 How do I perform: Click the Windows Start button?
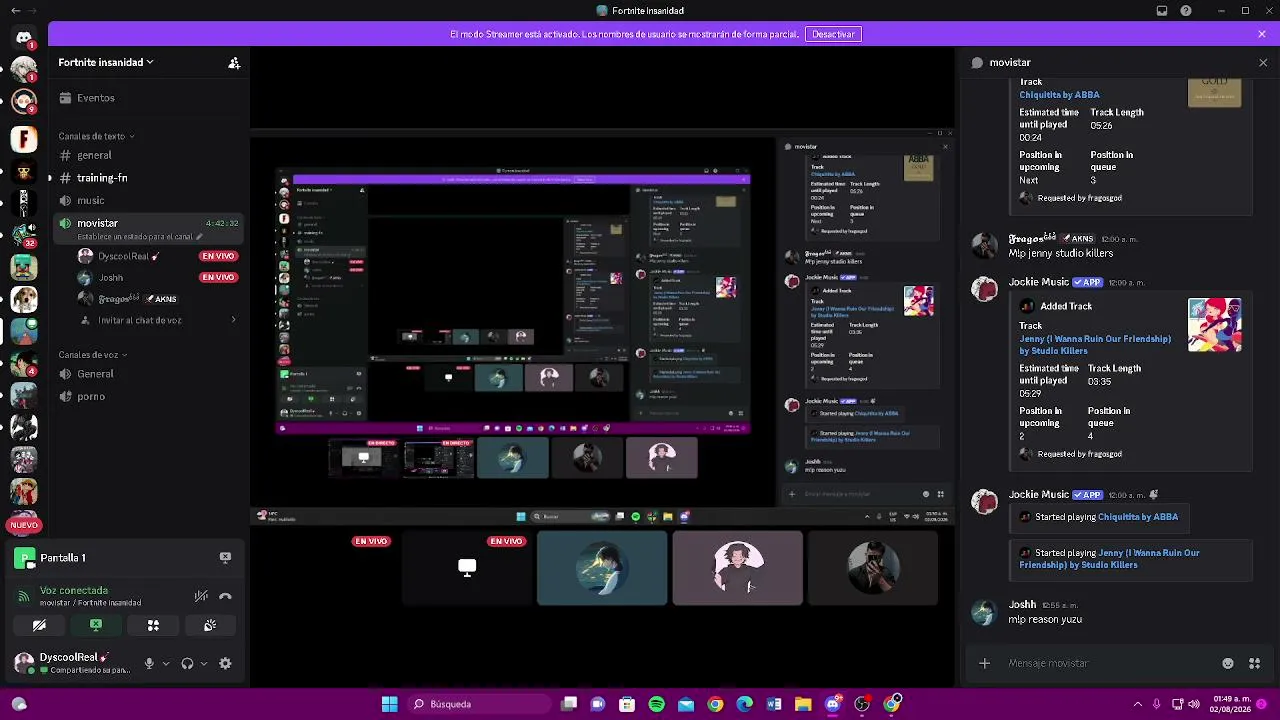point(389,704)
